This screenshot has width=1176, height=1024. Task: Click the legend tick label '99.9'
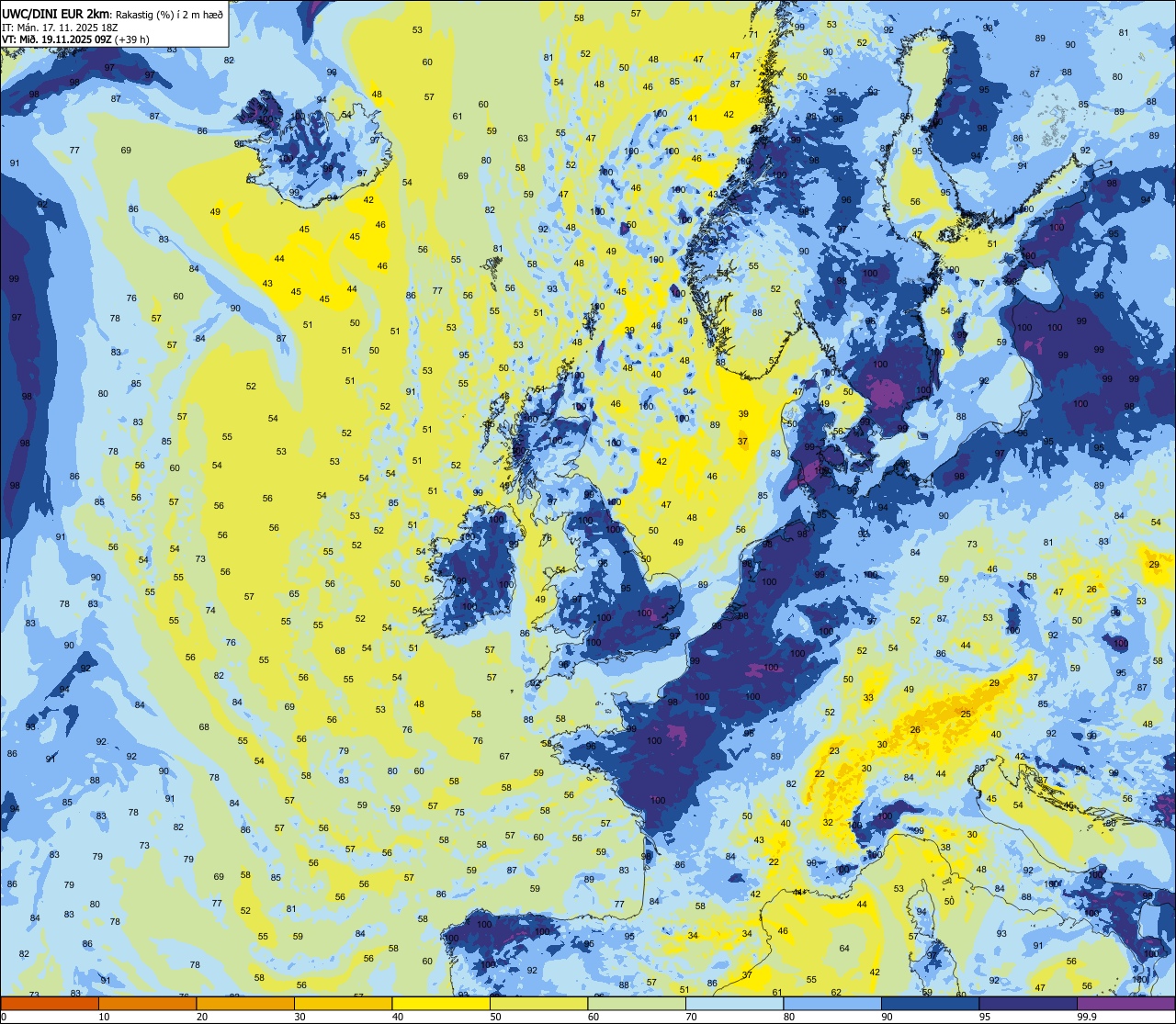tap(1087, 1017)
